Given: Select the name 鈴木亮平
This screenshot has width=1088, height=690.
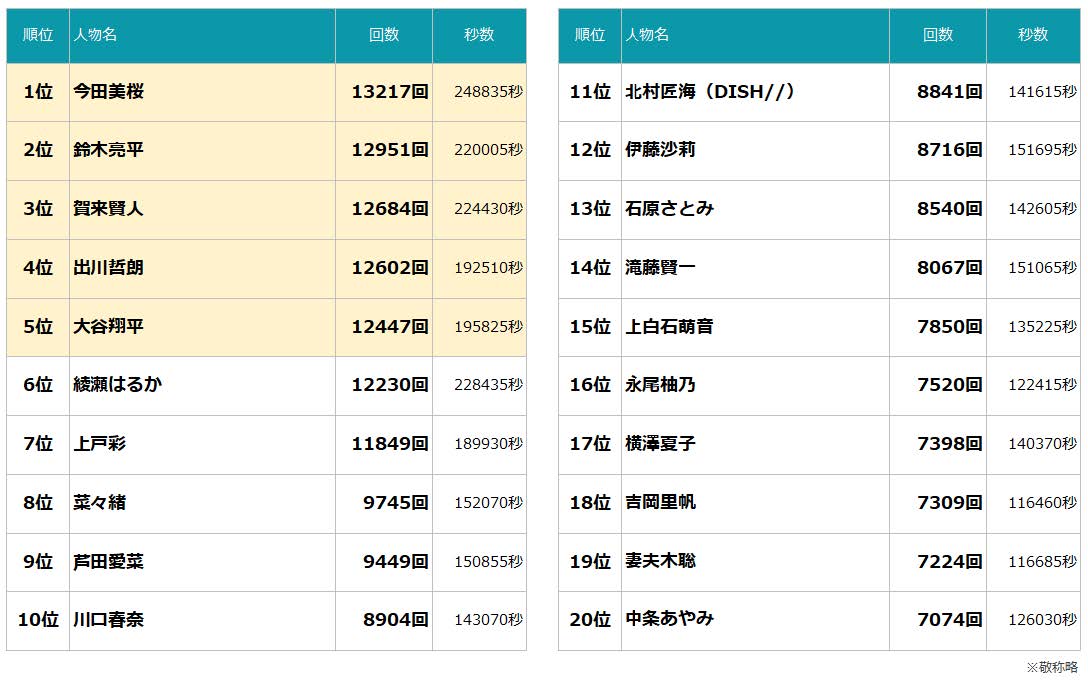Looking at the screenshot, I should (x=109, y=150).
